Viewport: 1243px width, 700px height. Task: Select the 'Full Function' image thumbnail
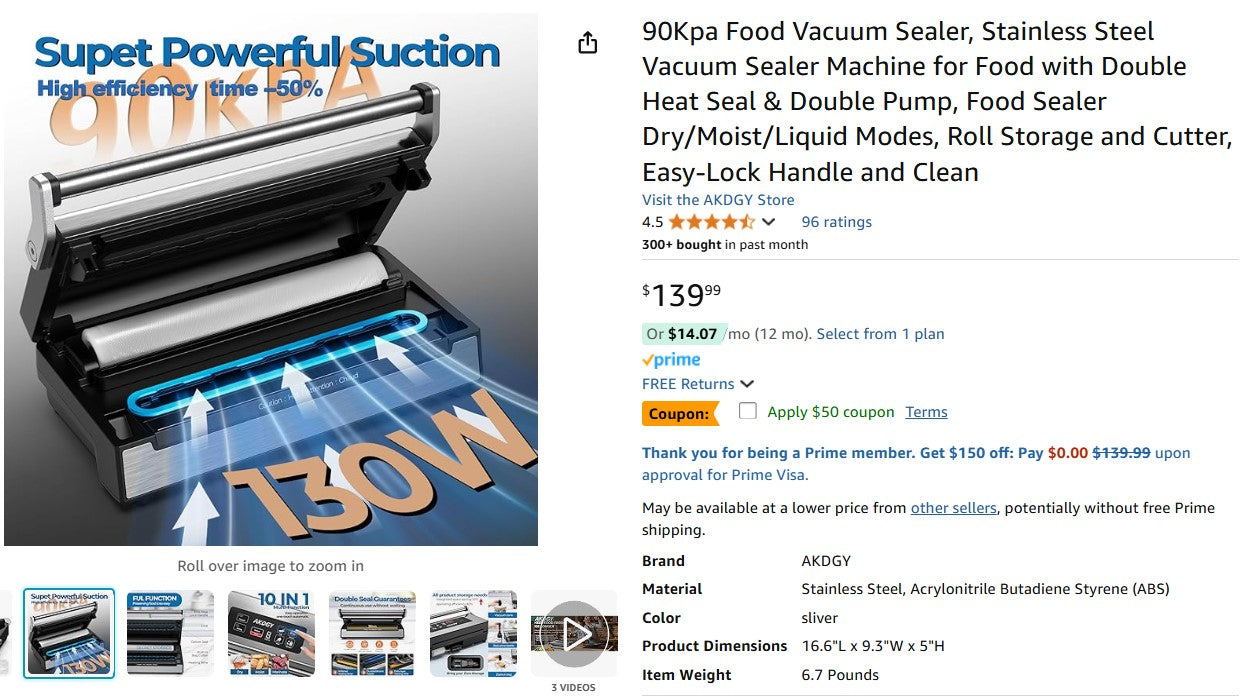click(x=170, y=633)
